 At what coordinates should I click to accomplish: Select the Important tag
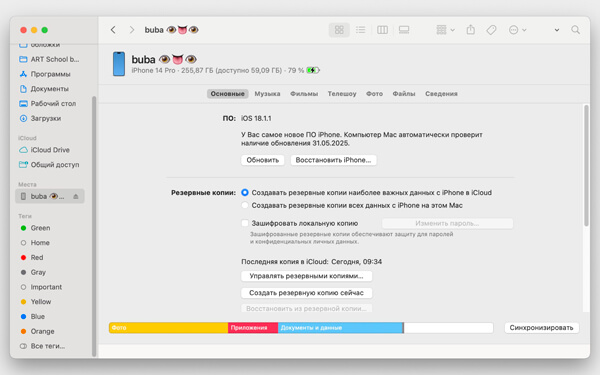41,287
